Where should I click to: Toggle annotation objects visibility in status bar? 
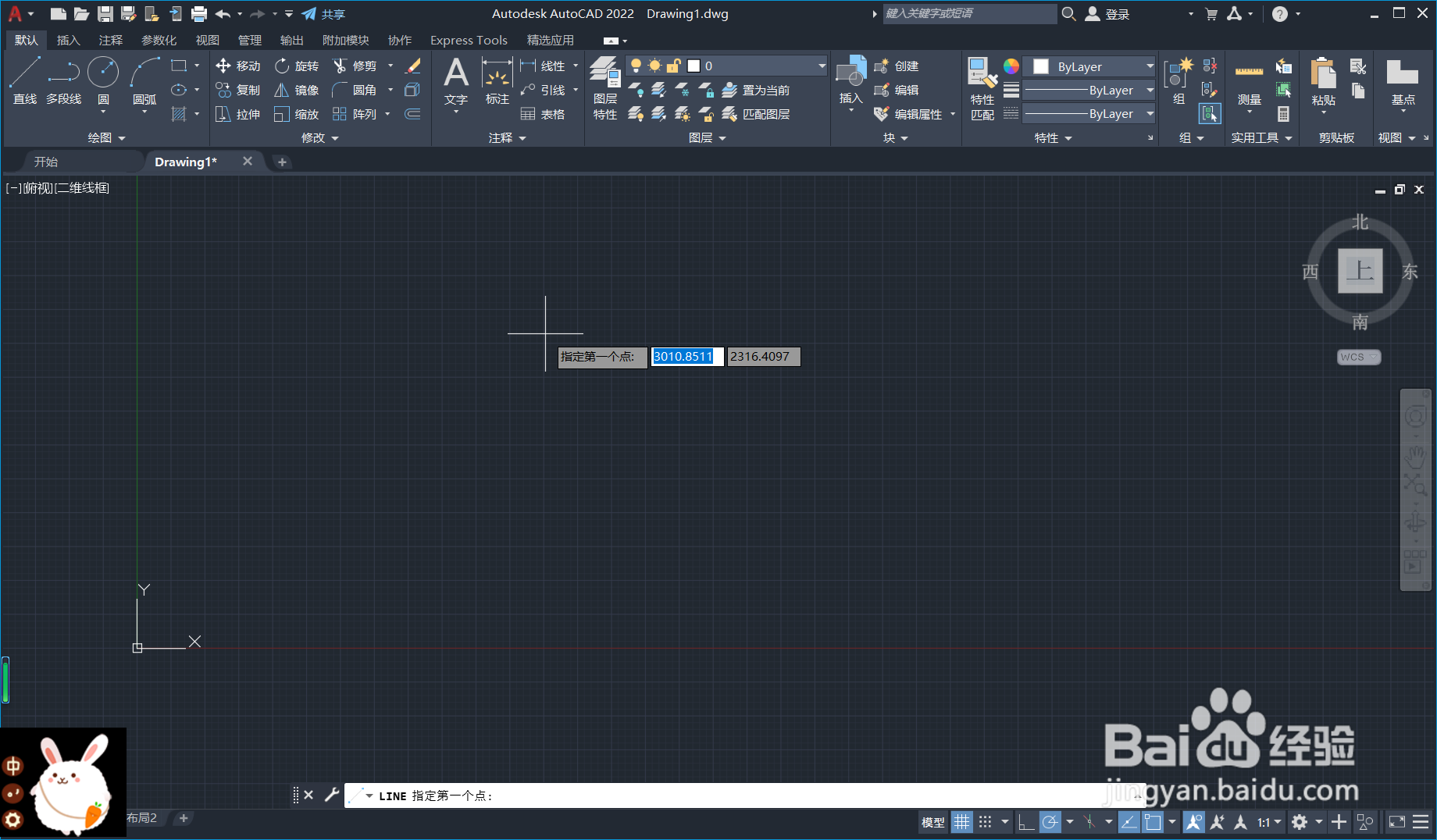tap(1194, 822)
